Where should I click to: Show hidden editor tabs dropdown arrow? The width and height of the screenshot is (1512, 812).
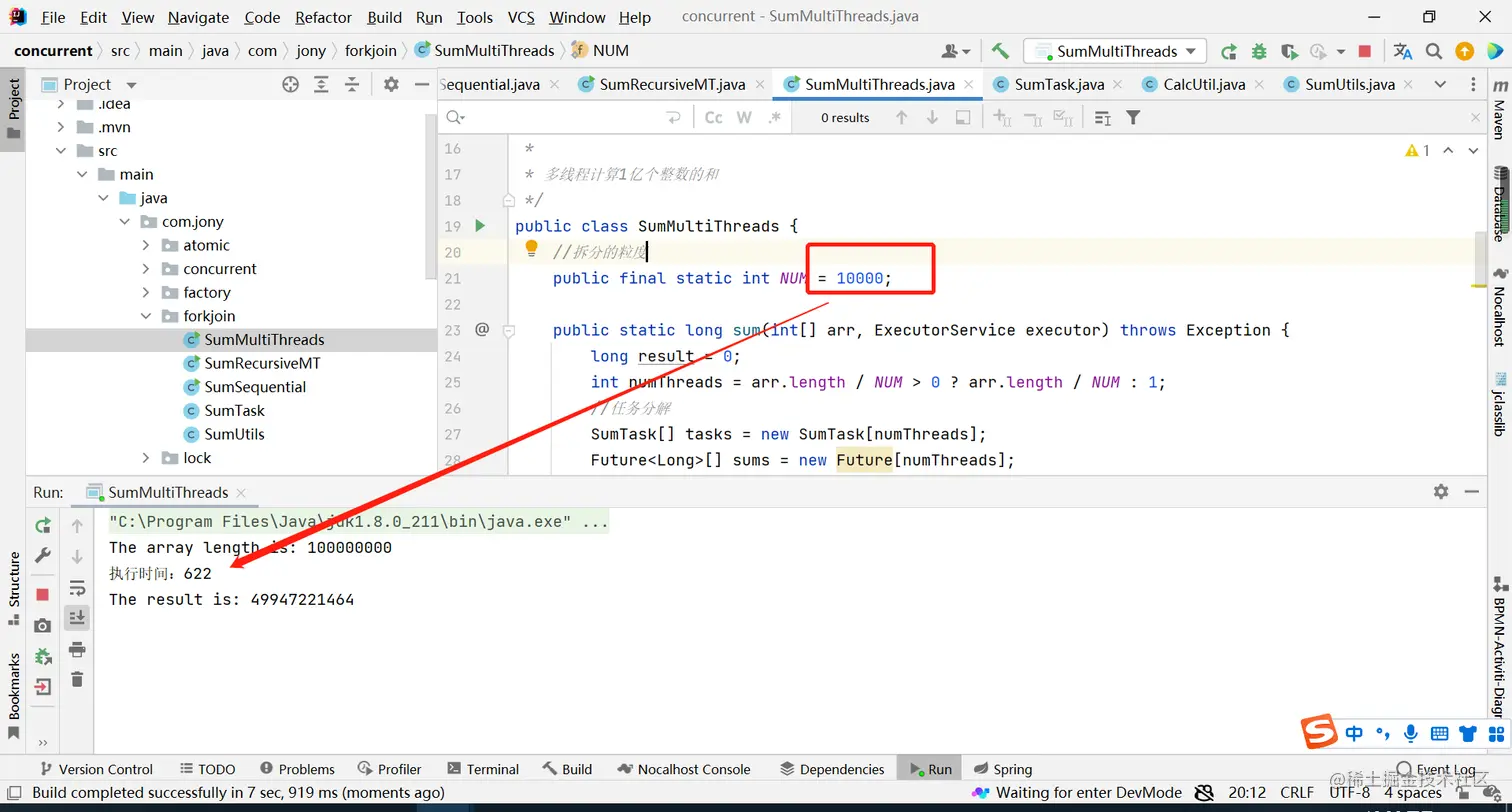tap(1440, 85)
